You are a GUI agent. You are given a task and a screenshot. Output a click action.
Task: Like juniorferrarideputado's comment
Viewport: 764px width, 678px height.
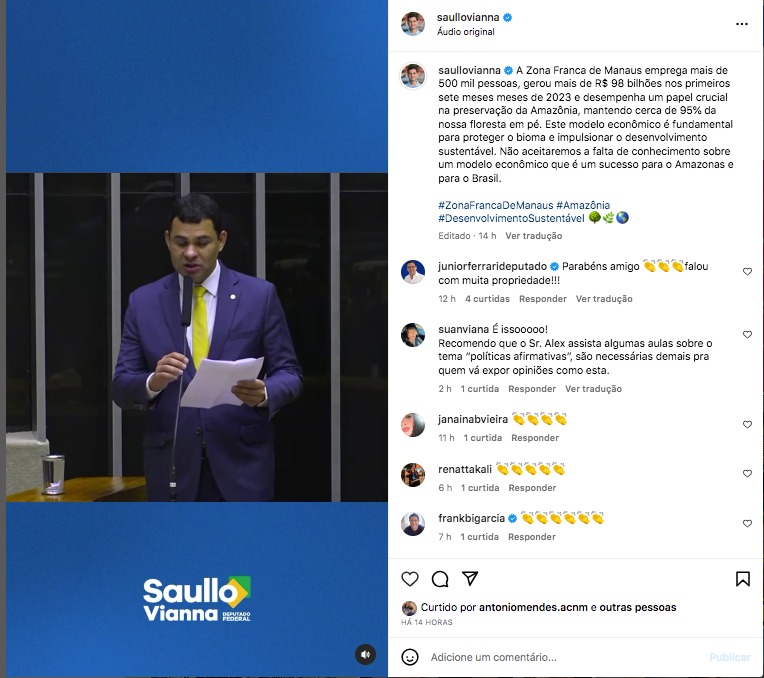pyautogui.click(x=747, y=271)
